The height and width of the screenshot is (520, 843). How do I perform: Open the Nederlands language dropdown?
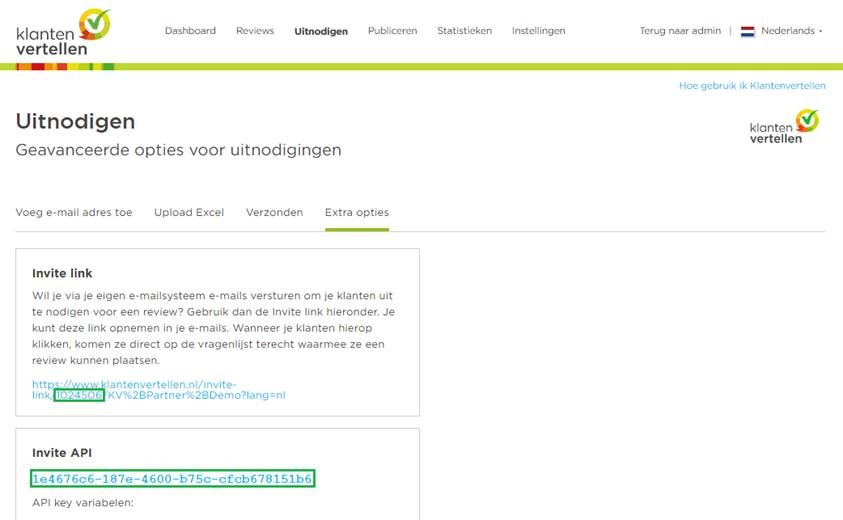(x=791, y=31)
